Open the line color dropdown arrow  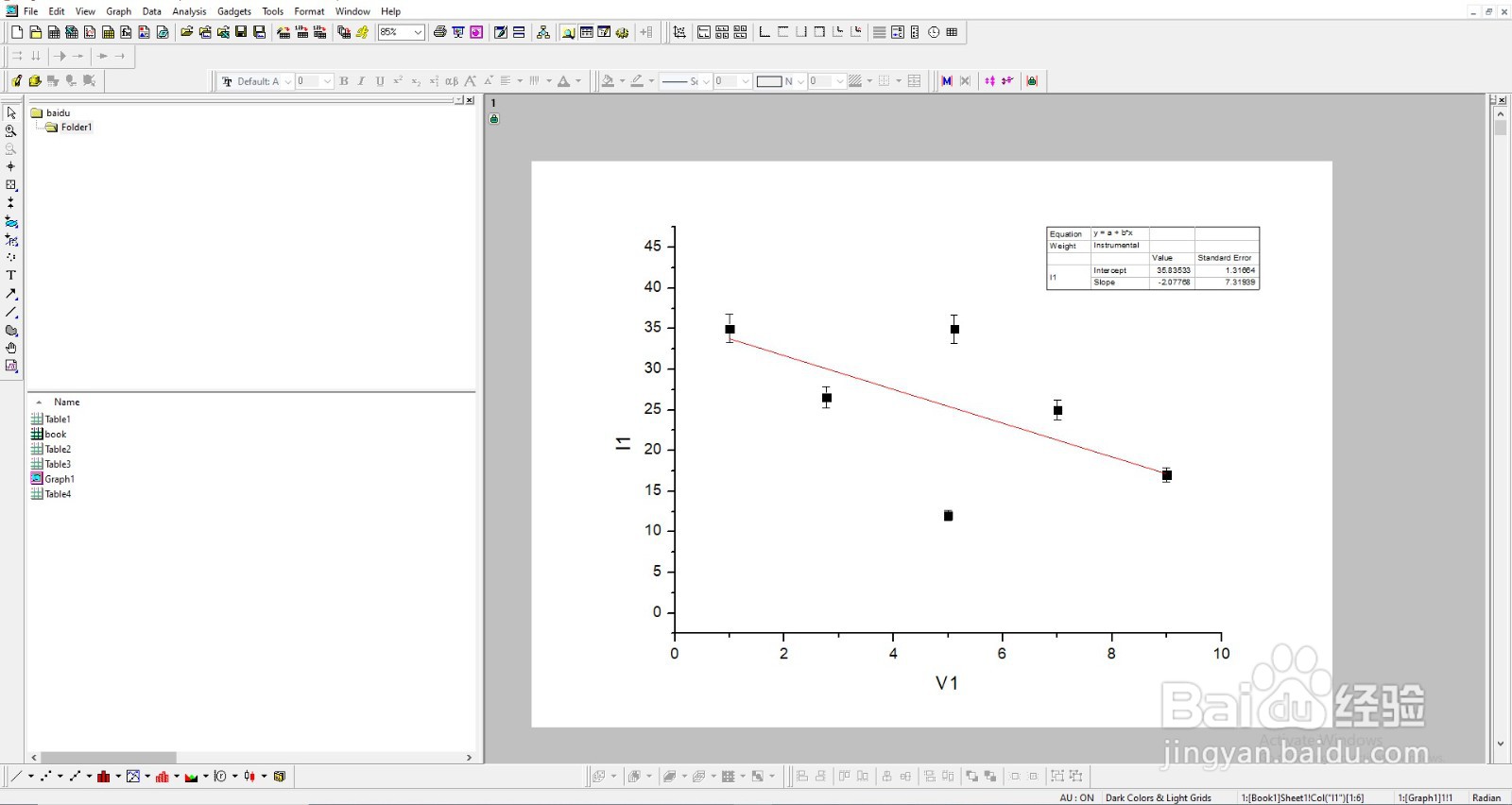tap(651, 81)
